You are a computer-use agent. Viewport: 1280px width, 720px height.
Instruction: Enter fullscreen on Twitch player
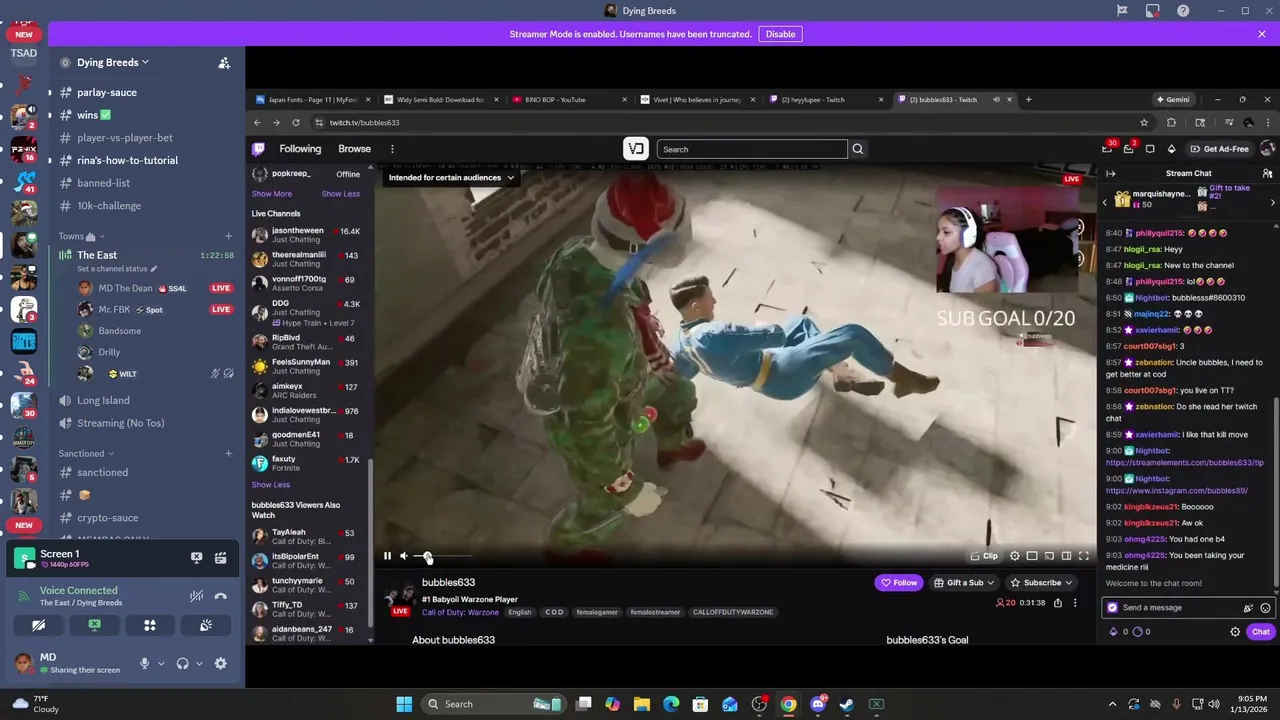(1084, 556)
